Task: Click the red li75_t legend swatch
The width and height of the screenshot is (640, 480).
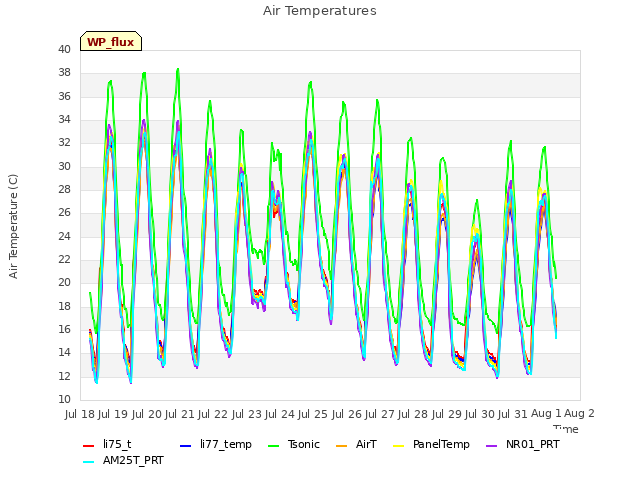Action: [89, 446]
